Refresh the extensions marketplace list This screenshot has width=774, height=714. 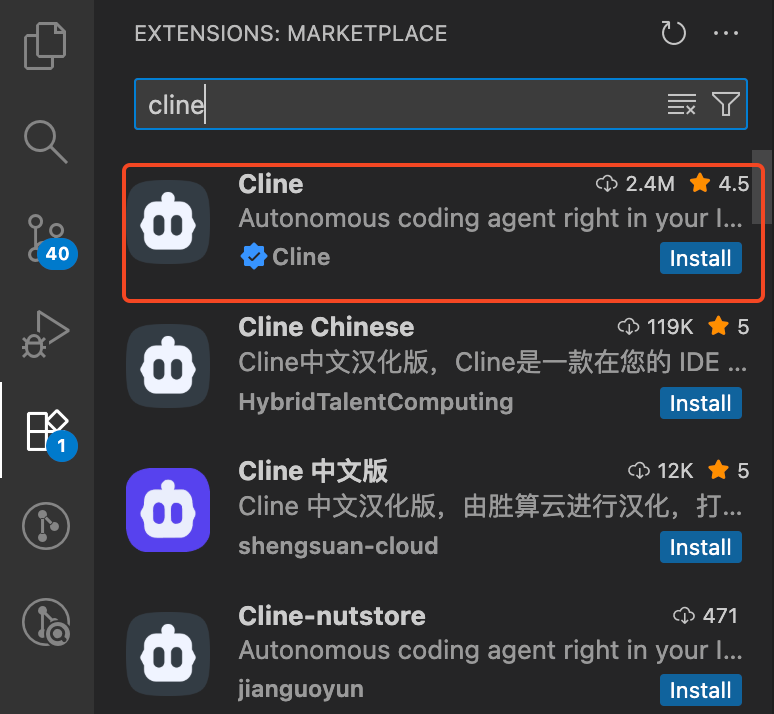pos(673,33)
